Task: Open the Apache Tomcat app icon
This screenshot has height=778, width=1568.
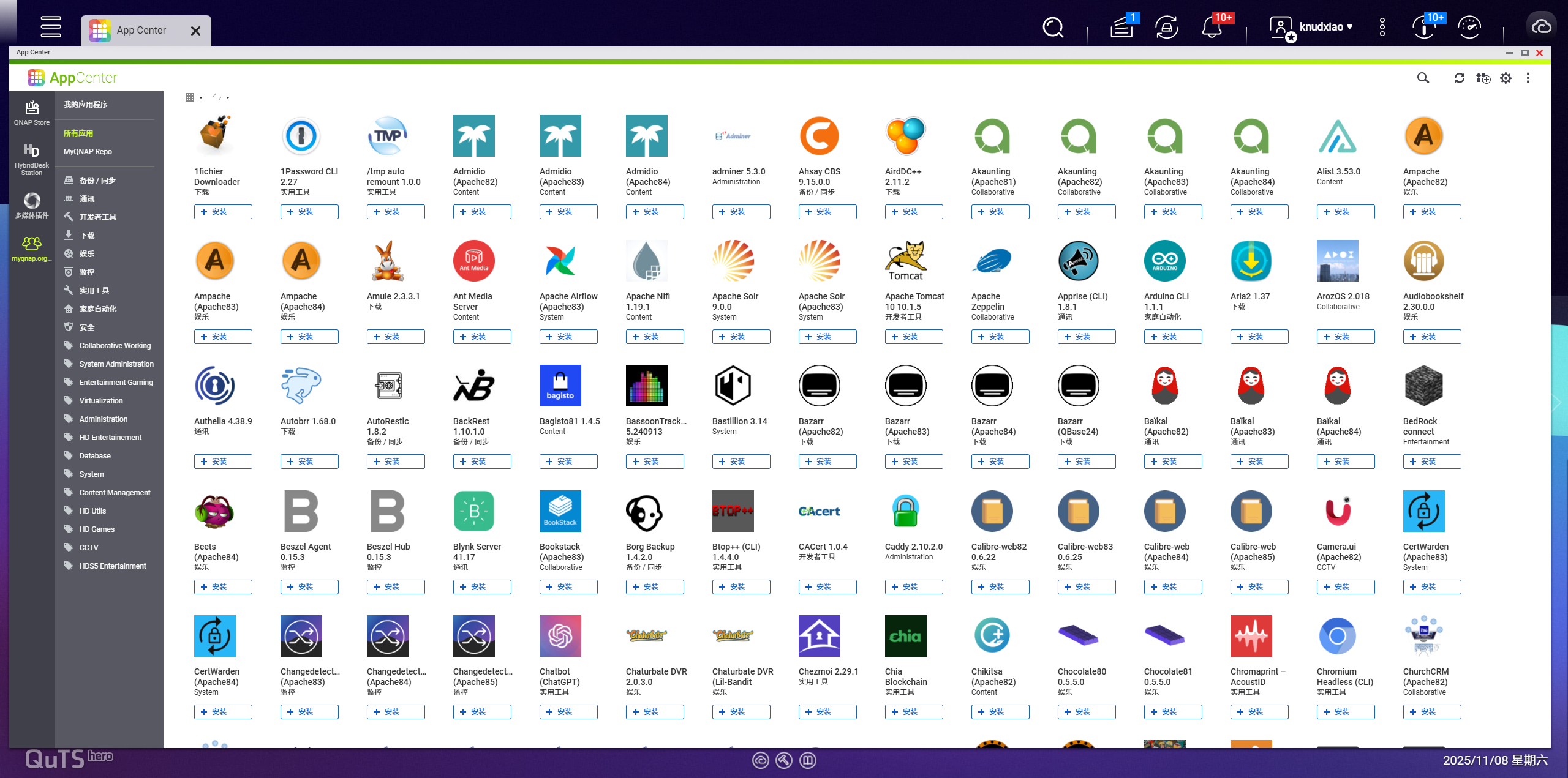Action: coord(905,261)
